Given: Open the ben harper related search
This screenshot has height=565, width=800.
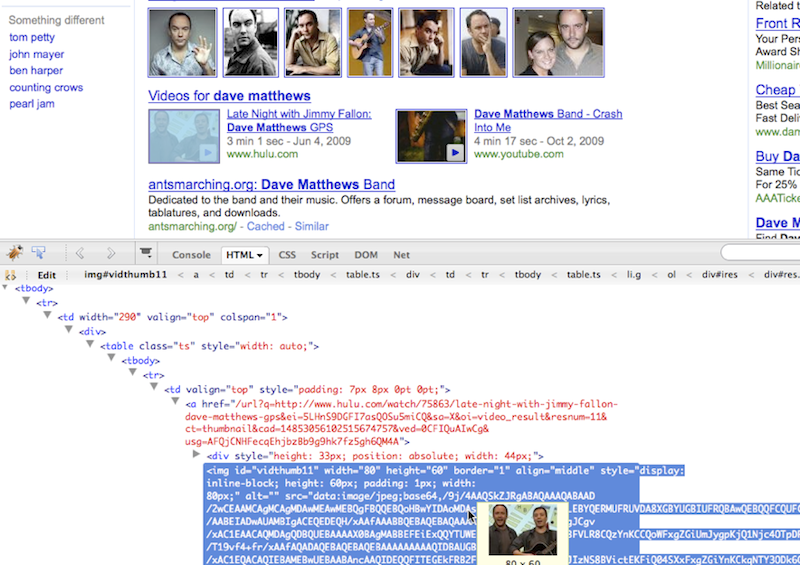Looking at the screenshot, I should tap(36, 70).
